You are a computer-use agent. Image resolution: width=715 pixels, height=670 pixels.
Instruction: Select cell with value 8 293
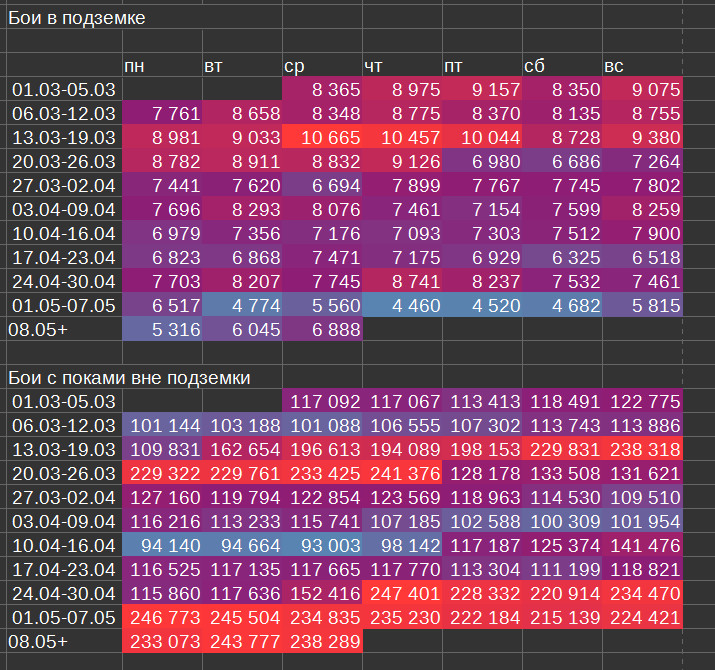(242, 209)
